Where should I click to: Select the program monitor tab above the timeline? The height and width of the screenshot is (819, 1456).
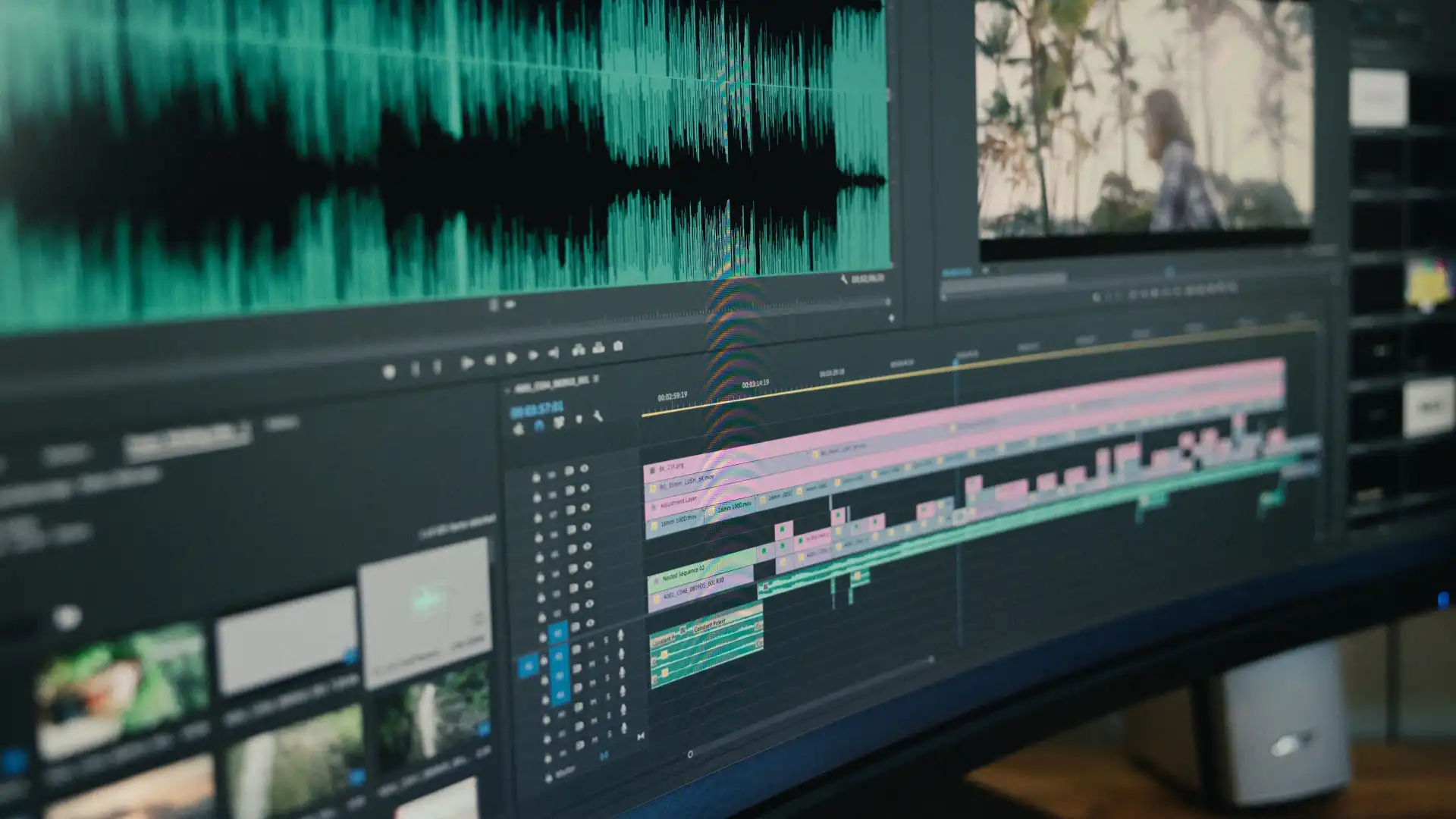957,270
